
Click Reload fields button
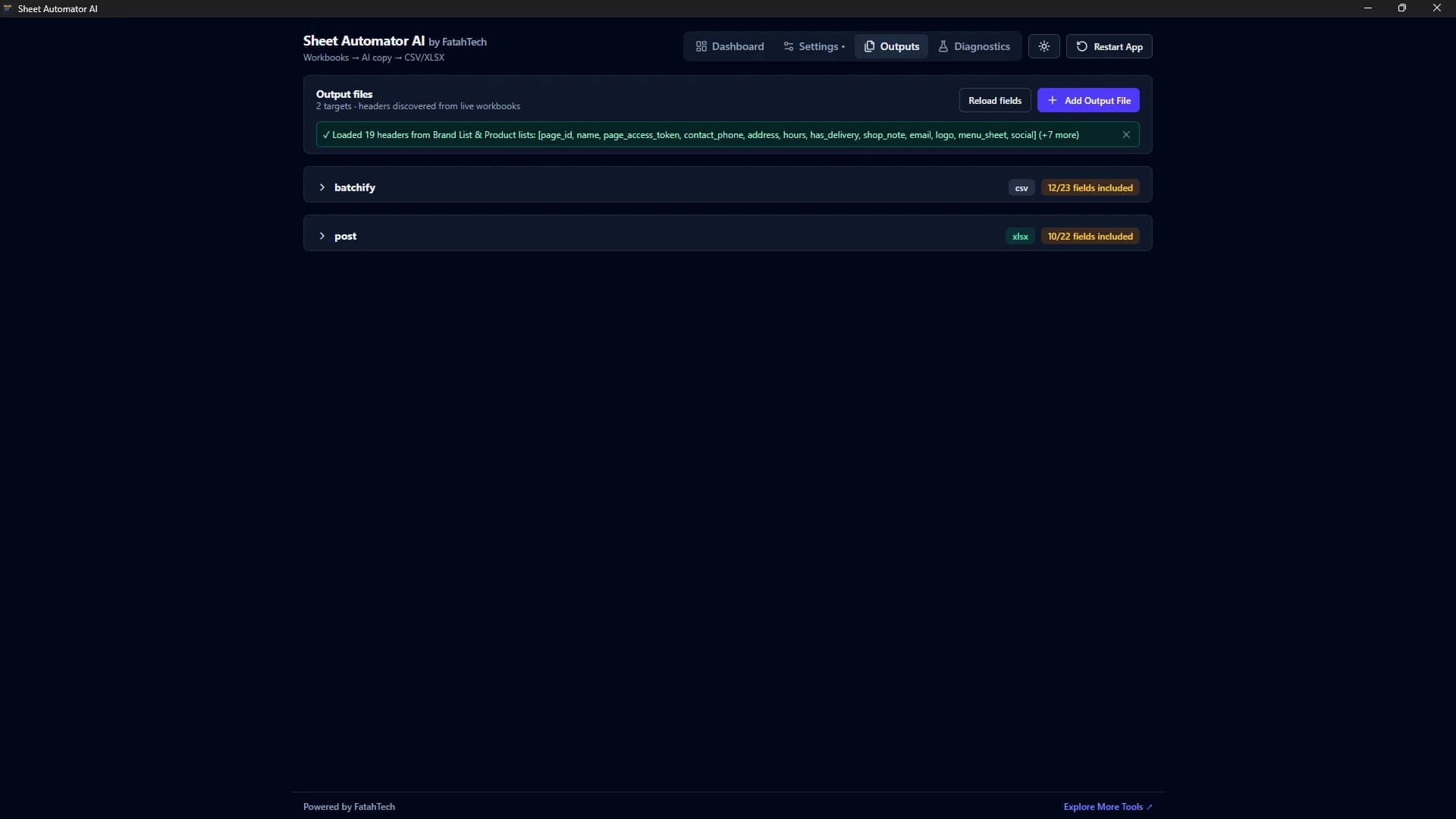pyautogui.click(x=995, y=100)
